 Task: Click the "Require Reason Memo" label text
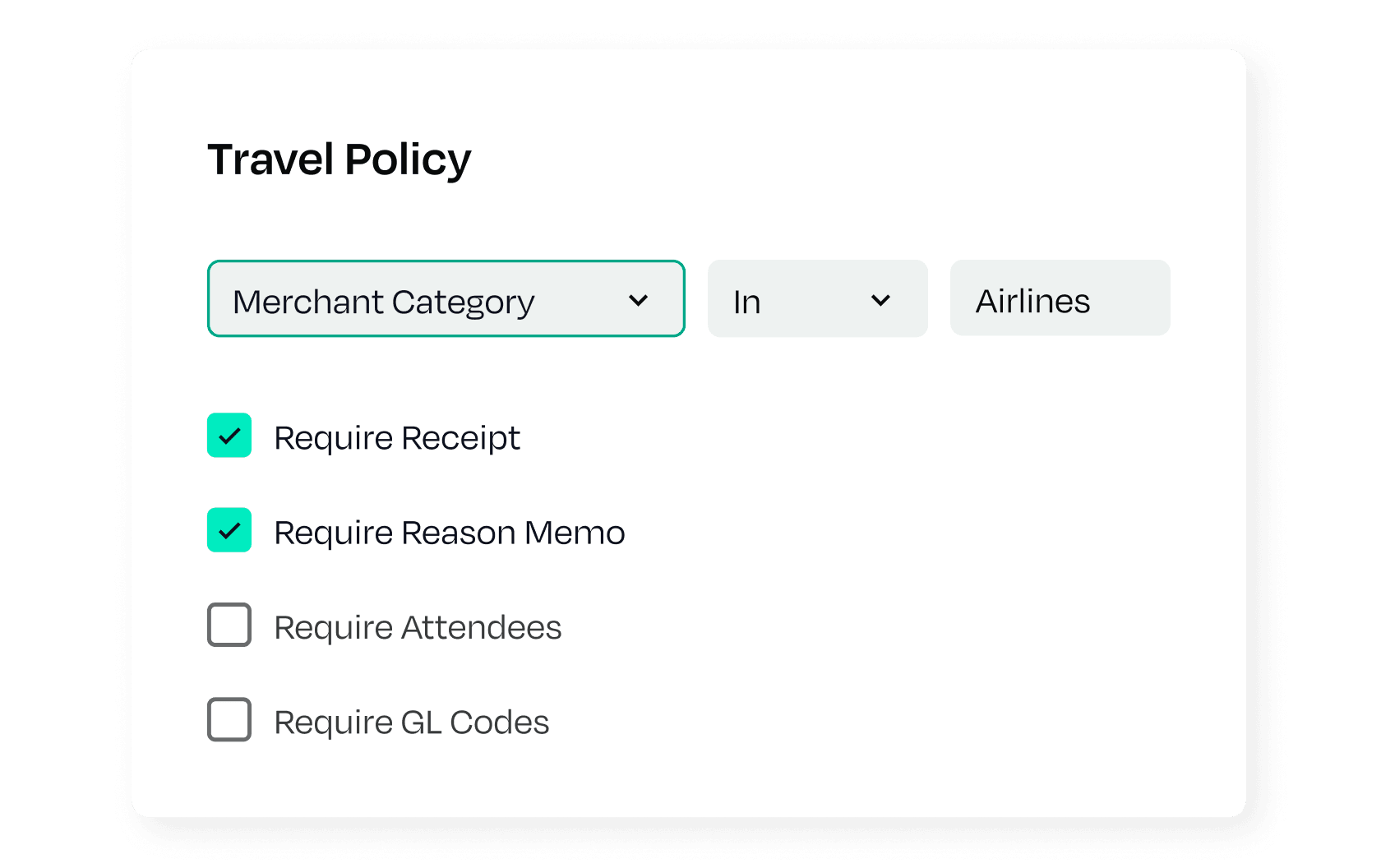[x=450, y=533]
